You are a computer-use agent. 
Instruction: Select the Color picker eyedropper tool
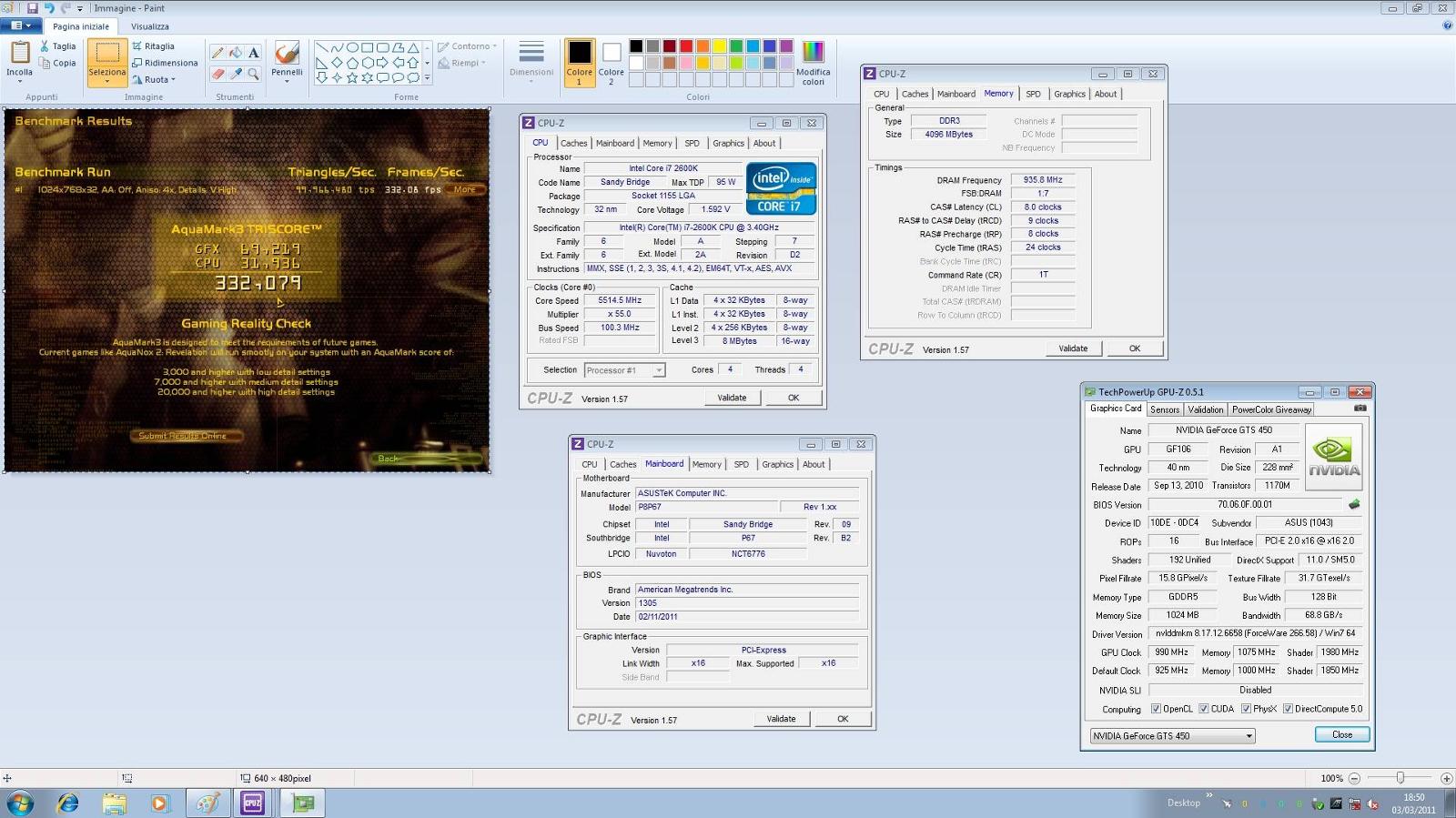click(x=236, y=74)
